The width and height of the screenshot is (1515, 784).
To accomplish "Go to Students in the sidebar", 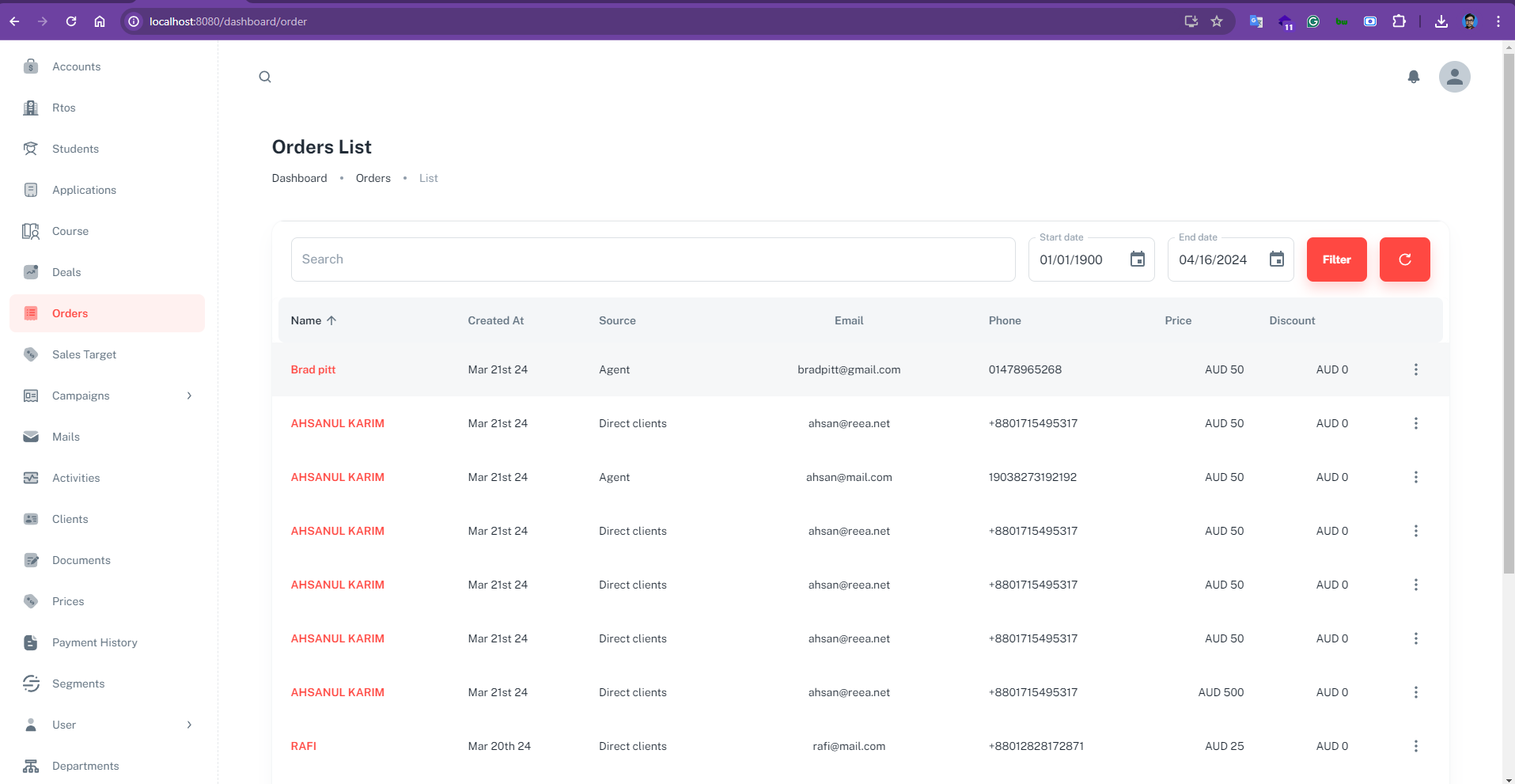I will pyautogui.click(x=75, y=149).
